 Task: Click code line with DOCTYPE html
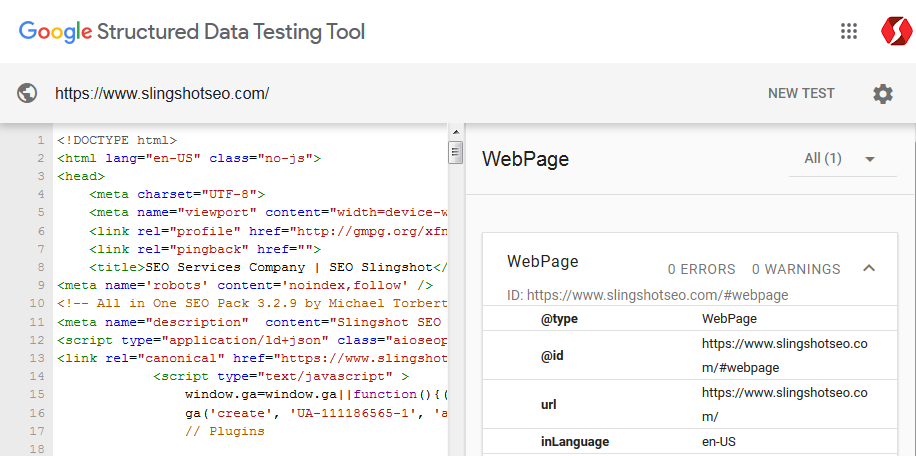coord(117,140)
